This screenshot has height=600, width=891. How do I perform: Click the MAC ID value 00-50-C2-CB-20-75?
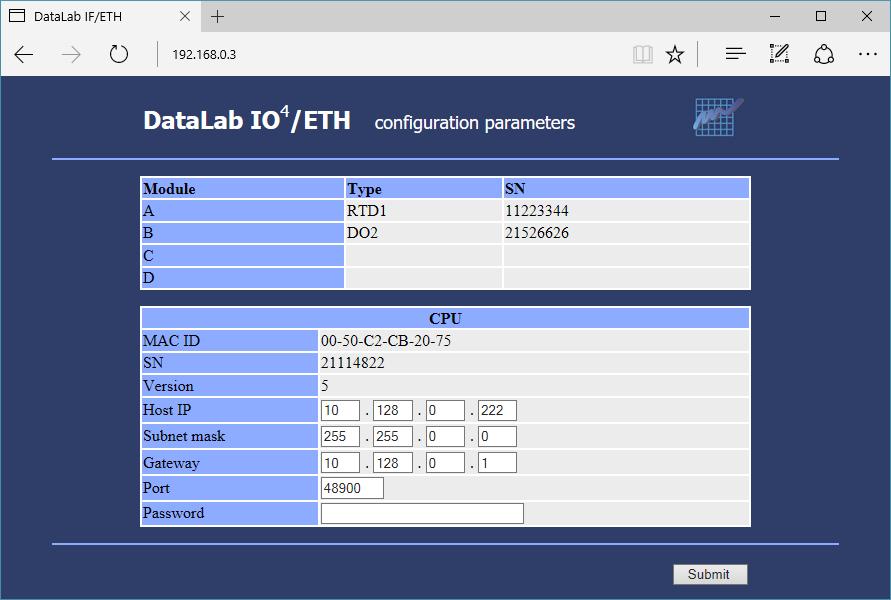coord(386,341)
